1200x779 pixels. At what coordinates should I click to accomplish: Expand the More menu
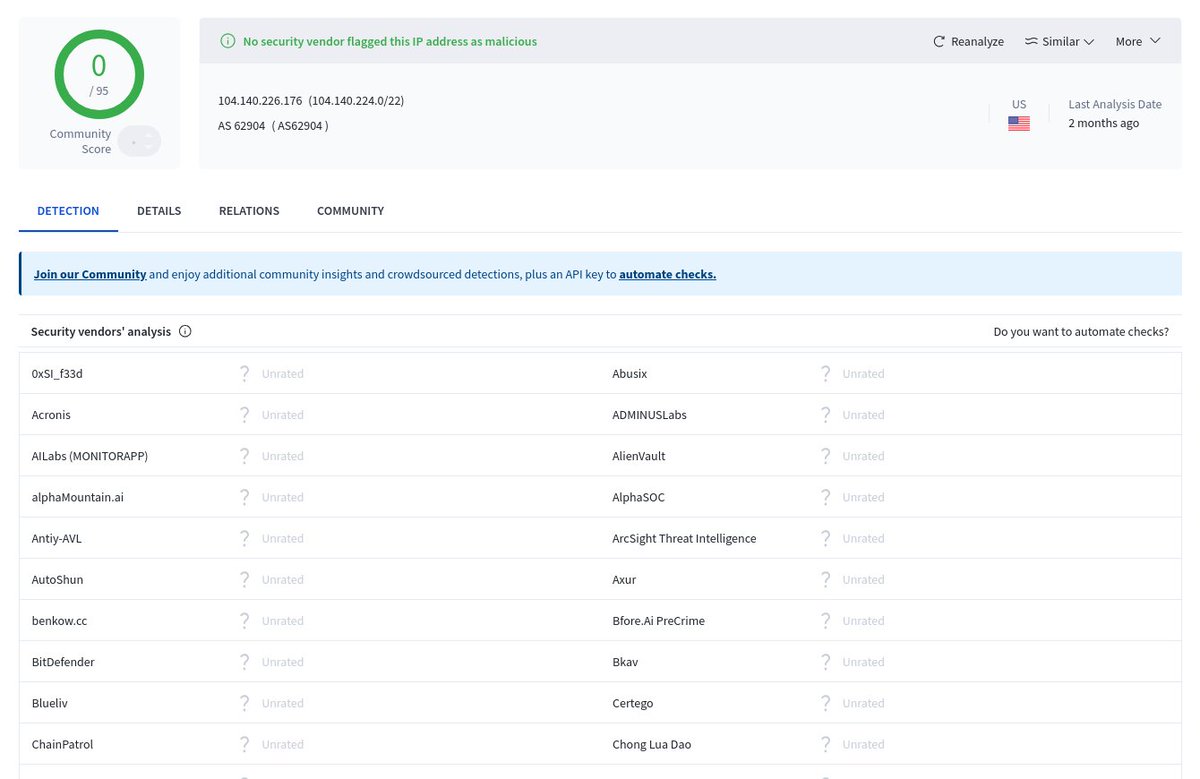click(x=1138, y=42)
